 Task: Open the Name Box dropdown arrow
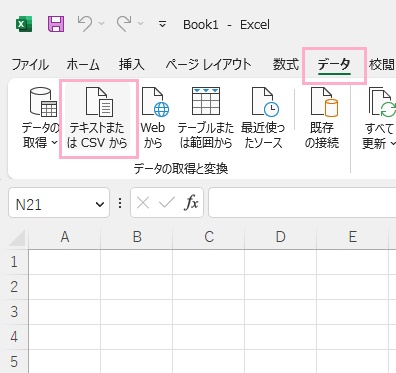99,204
